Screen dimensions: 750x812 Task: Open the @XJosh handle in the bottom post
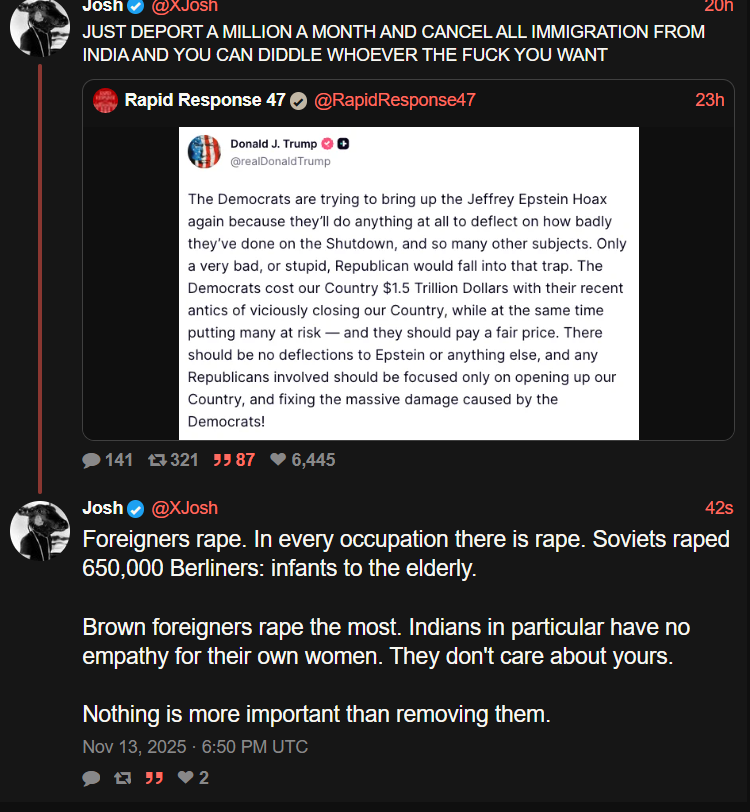(184, 508)
